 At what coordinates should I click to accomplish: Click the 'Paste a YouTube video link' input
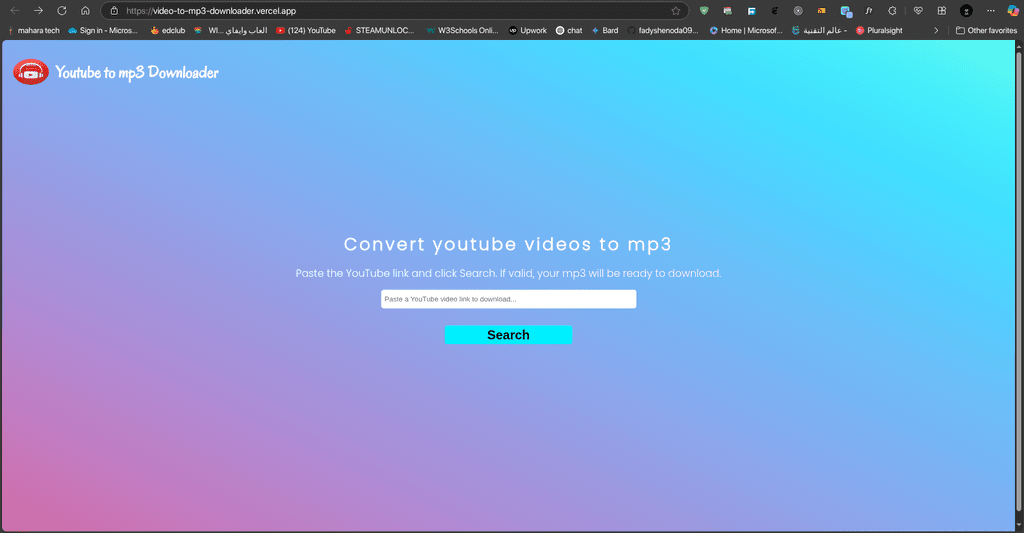(x=508, y=299)
